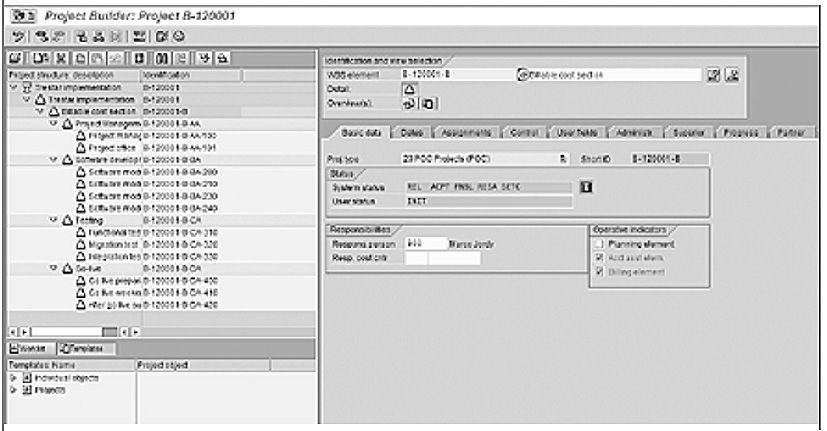Click the first icon next to Overview(s)
This screenshot has width=827, height=431.
(408, 102)
